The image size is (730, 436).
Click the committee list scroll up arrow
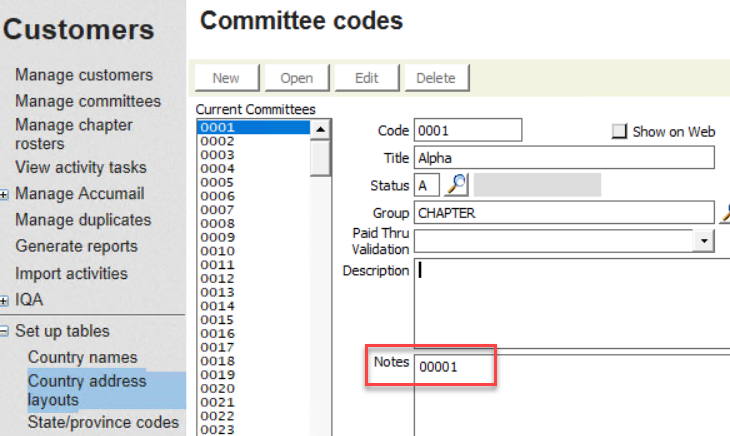(320, 129)
